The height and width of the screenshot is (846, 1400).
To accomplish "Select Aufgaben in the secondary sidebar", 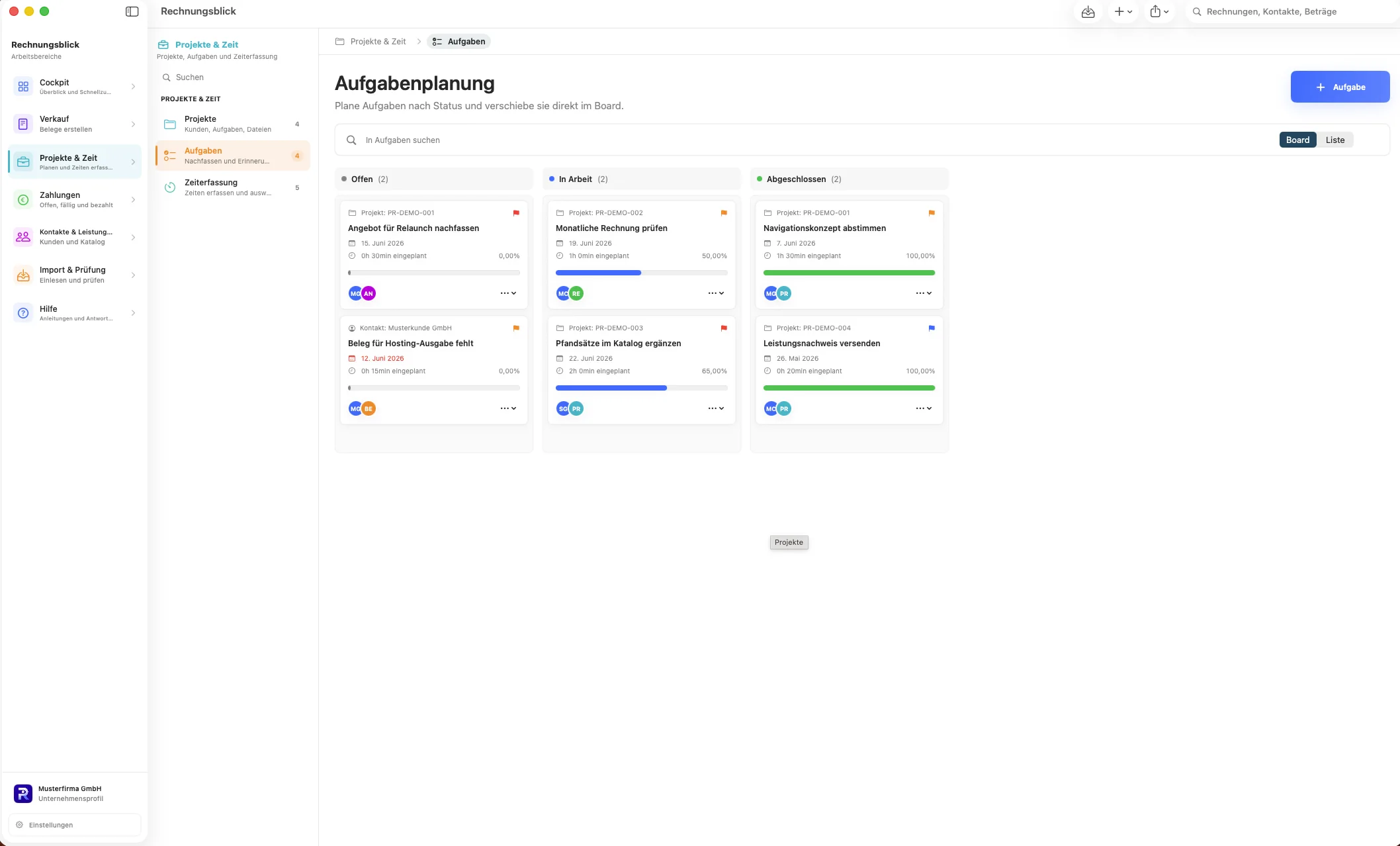I will [x=232, y=156].
